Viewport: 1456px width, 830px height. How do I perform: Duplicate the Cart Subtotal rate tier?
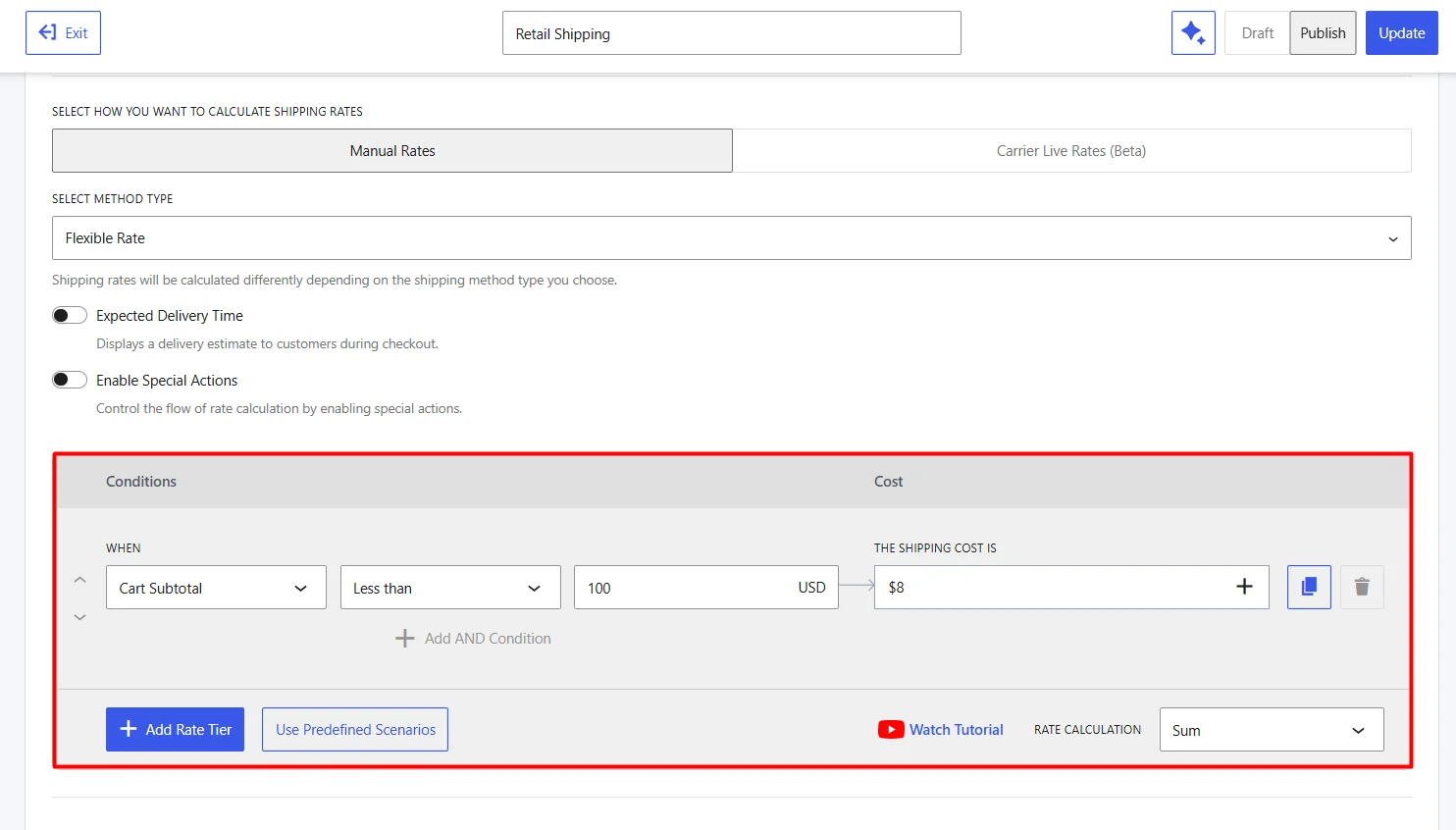coord(1309,587)
